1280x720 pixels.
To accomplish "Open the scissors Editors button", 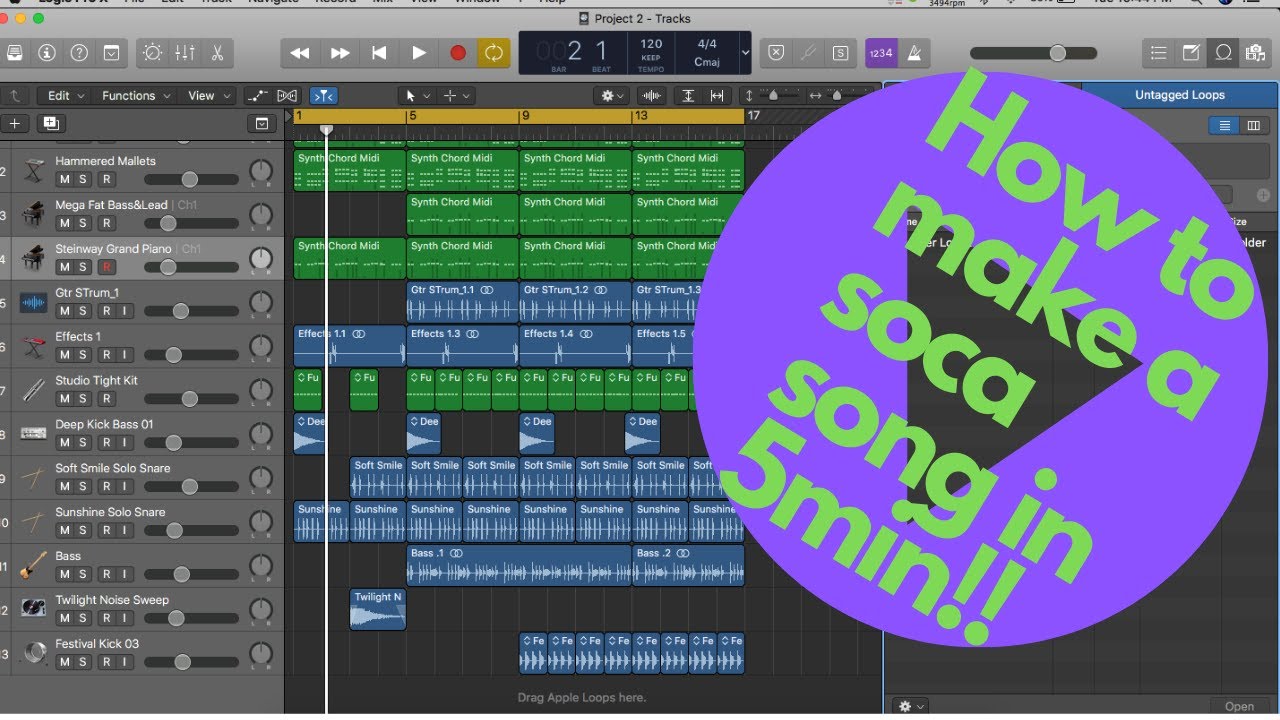I will tap(217, 52).
